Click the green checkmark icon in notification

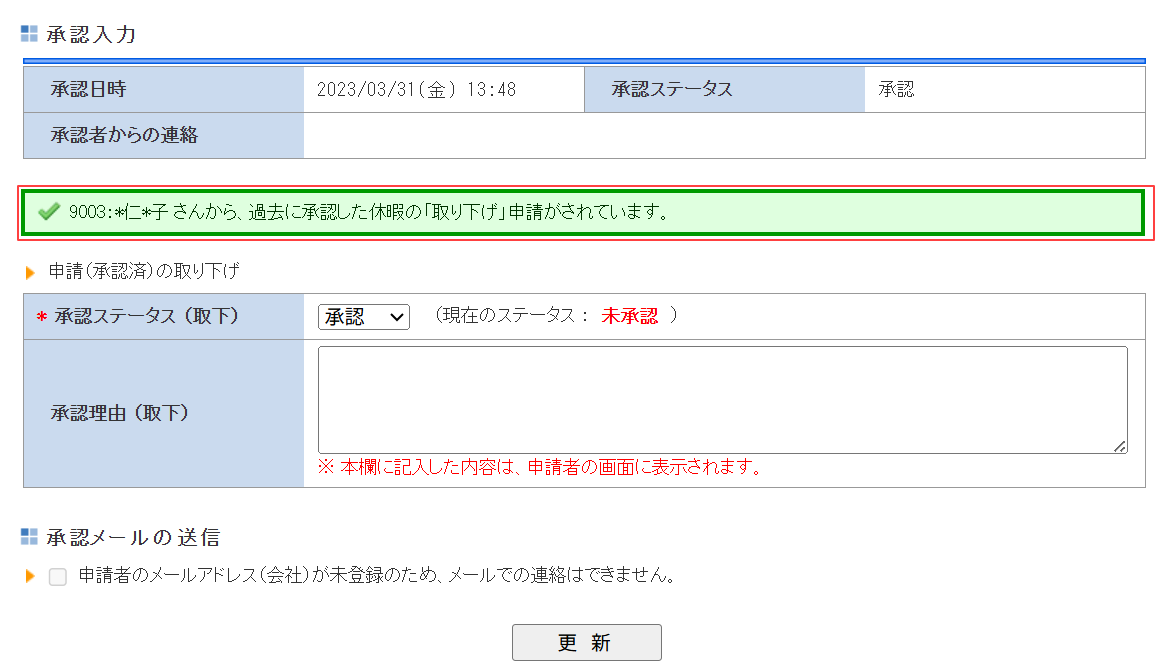click(48, 212)
